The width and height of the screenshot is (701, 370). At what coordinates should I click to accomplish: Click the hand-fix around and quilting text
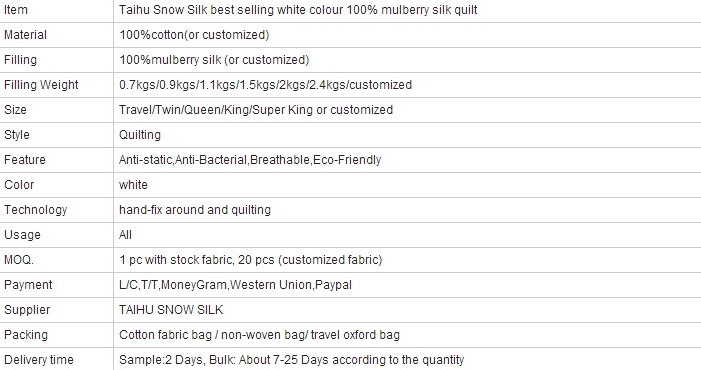[195, 210]
